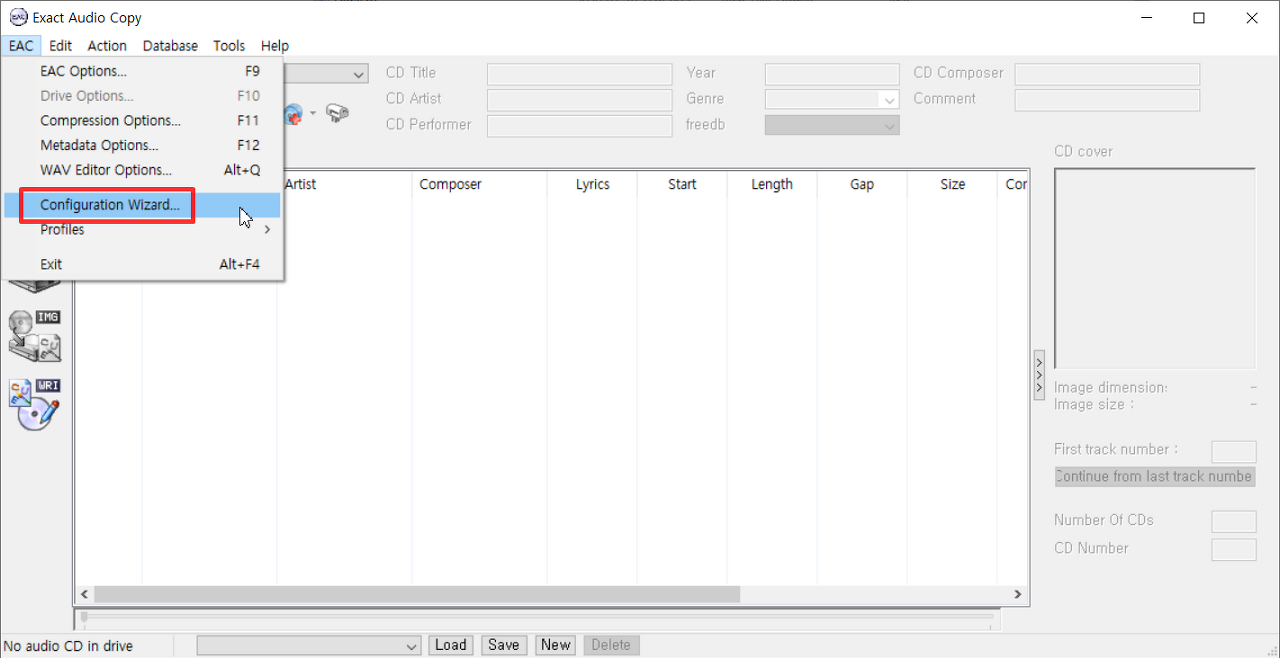
Task: Click the Delete profile button
Action: (611, 645)
